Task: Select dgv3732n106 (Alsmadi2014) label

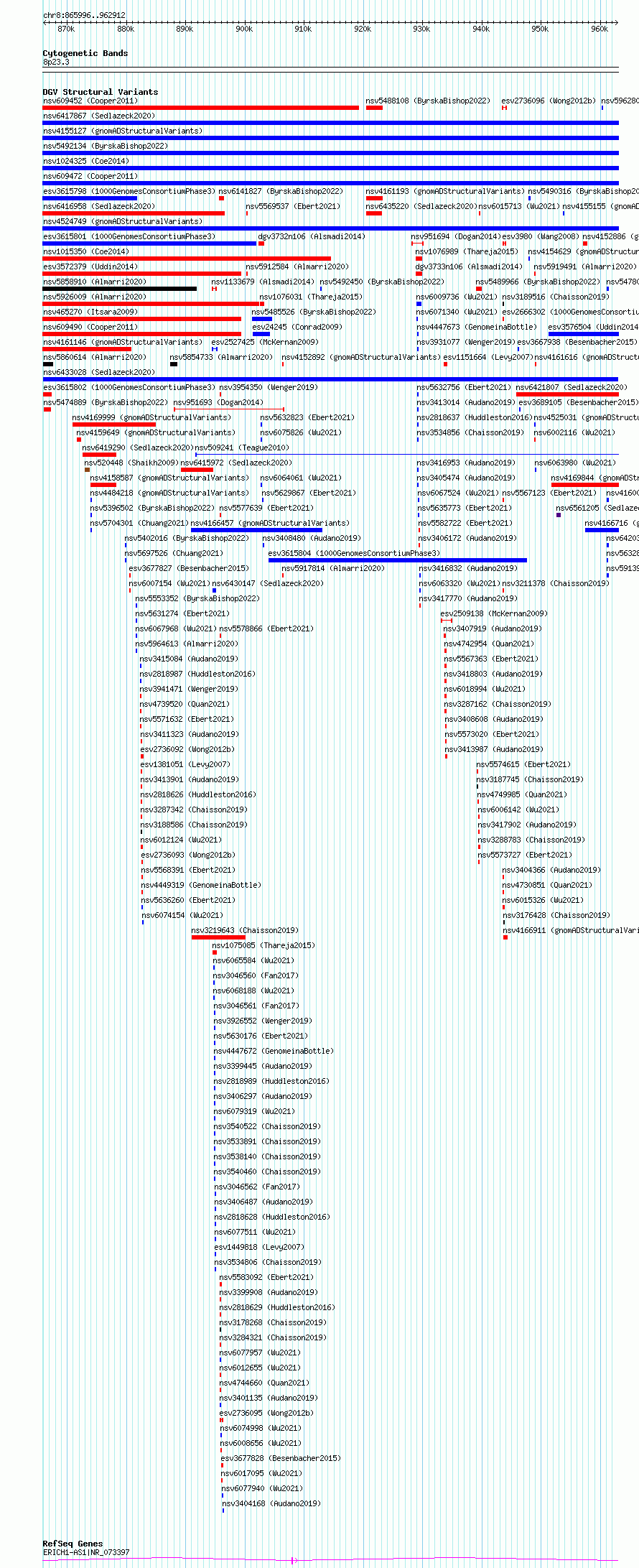Action: click(x=312, y=236)
